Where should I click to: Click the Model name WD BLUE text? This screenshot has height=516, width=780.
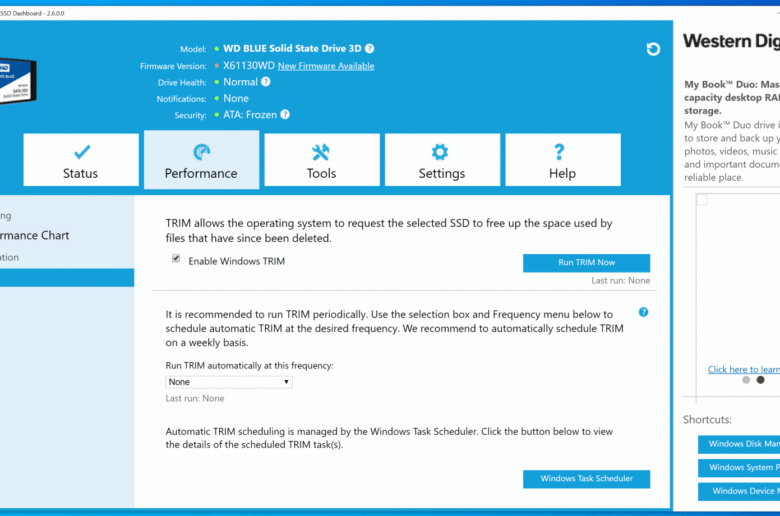tap(292, 48)
